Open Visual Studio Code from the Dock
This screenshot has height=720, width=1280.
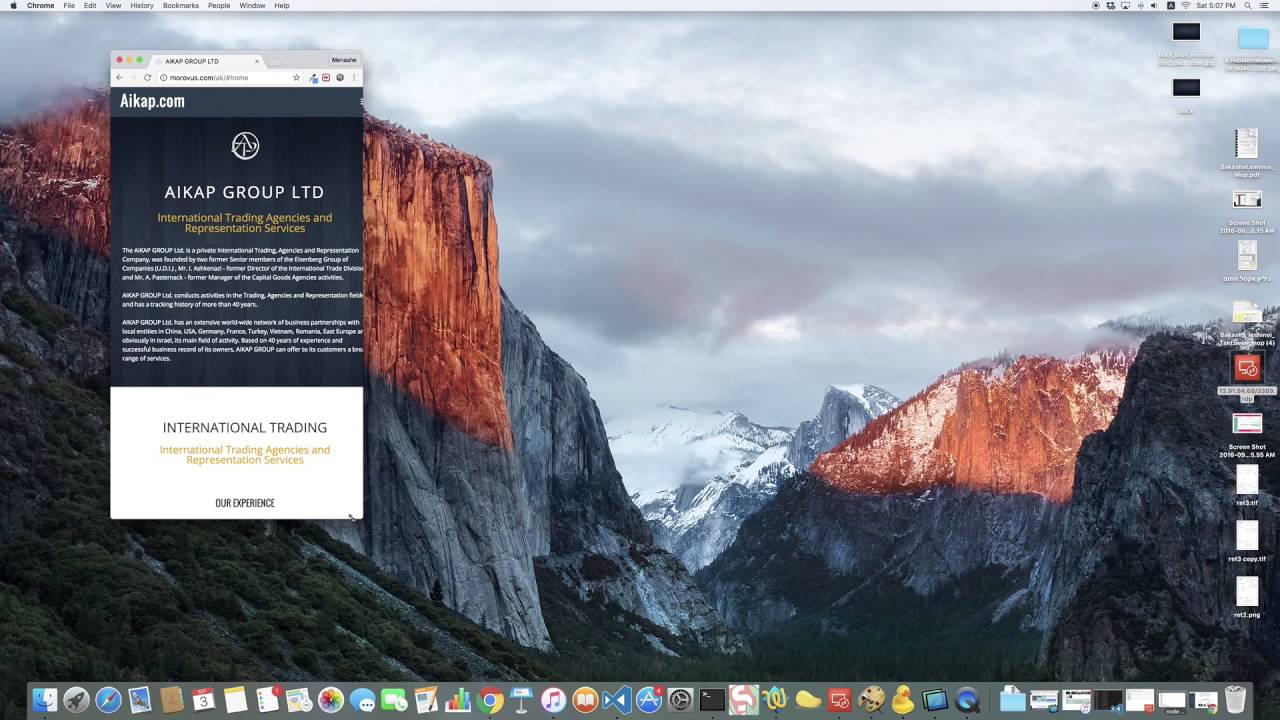(x=617, y=700)
